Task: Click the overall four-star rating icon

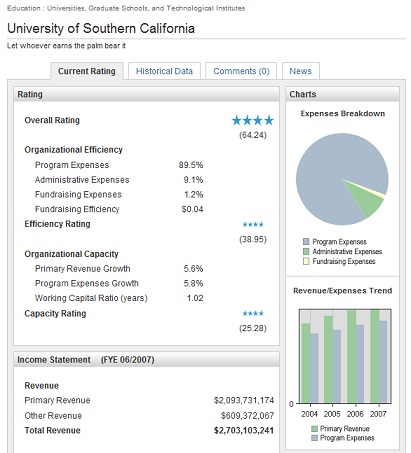Action: [x=253, y=120]
